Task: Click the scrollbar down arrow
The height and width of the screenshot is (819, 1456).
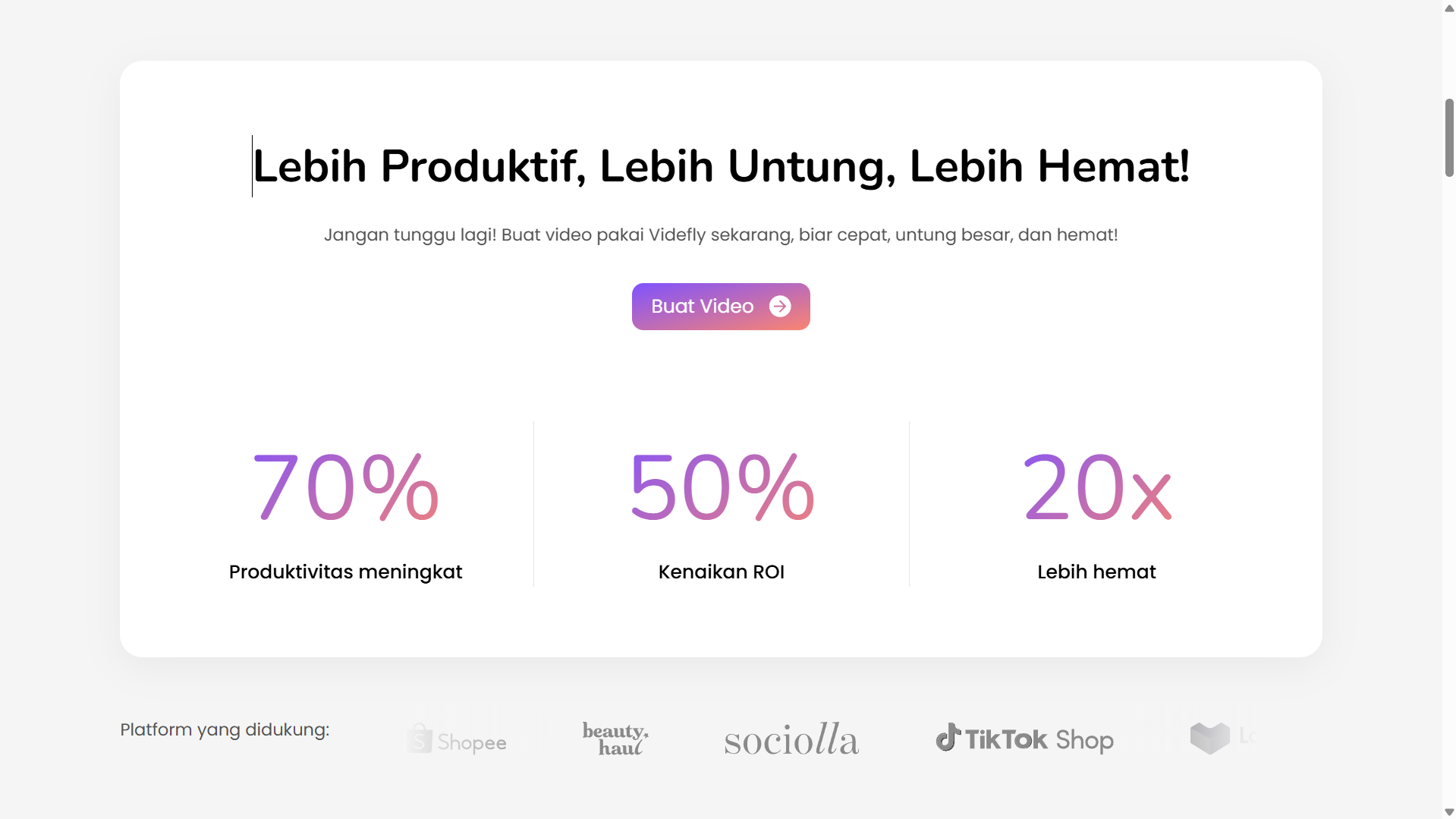Action: coord(1449,812)
